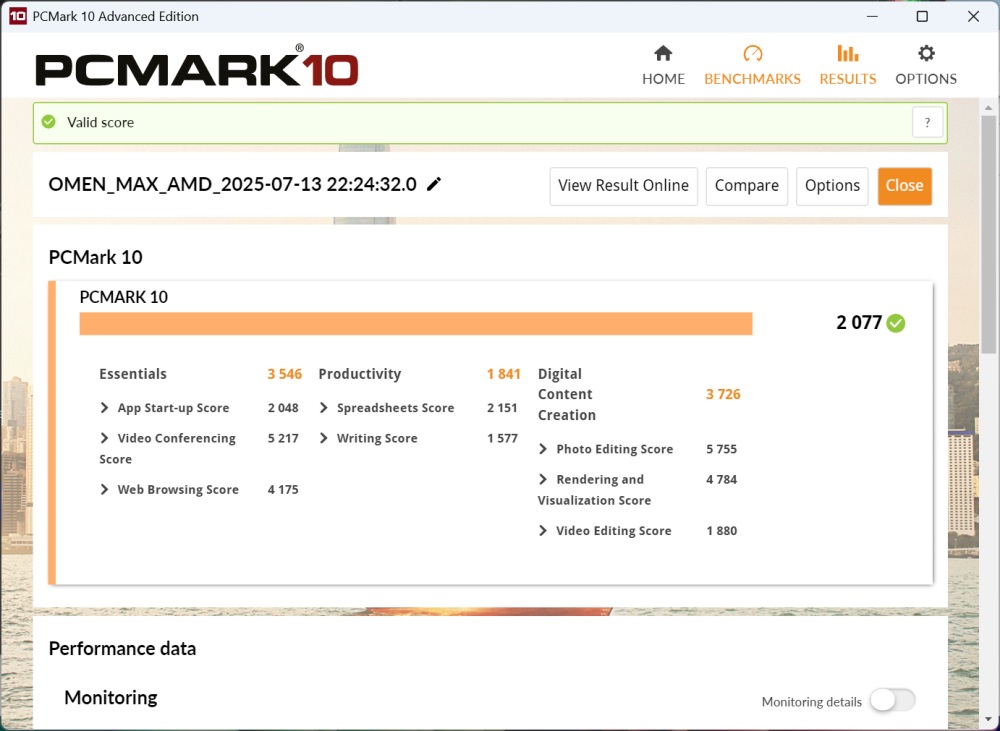Click the PCMark 10 title bar app icon

[x=17, y=16]
